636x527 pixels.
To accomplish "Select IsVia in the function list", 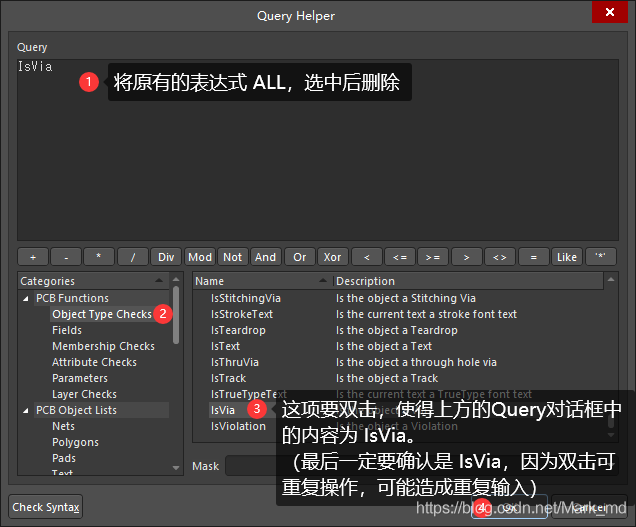I will tap(223, 410).
